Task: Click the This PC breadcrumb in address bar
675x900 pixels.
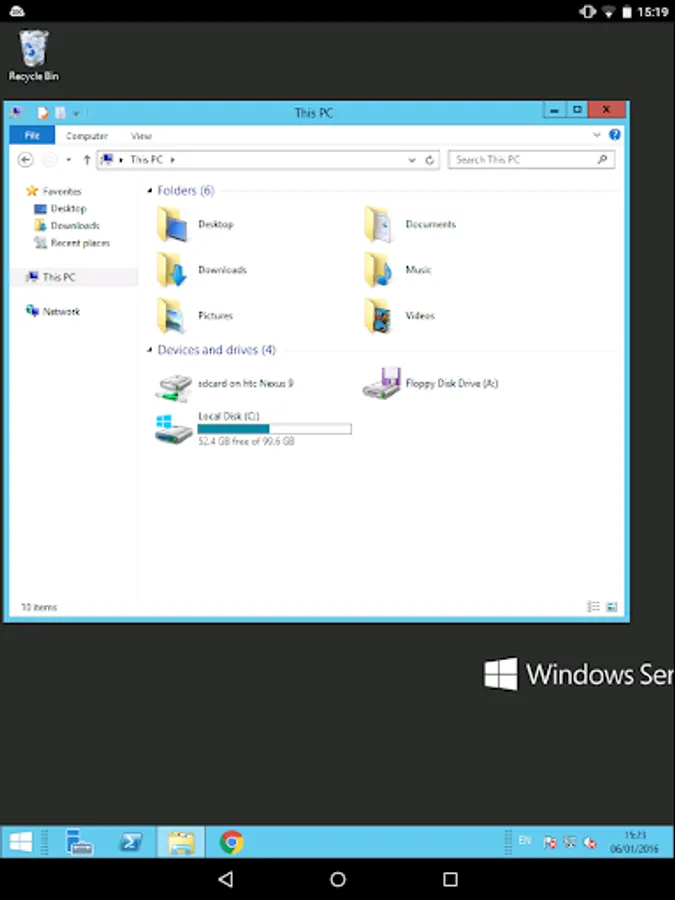Action: tap(146, 160)
